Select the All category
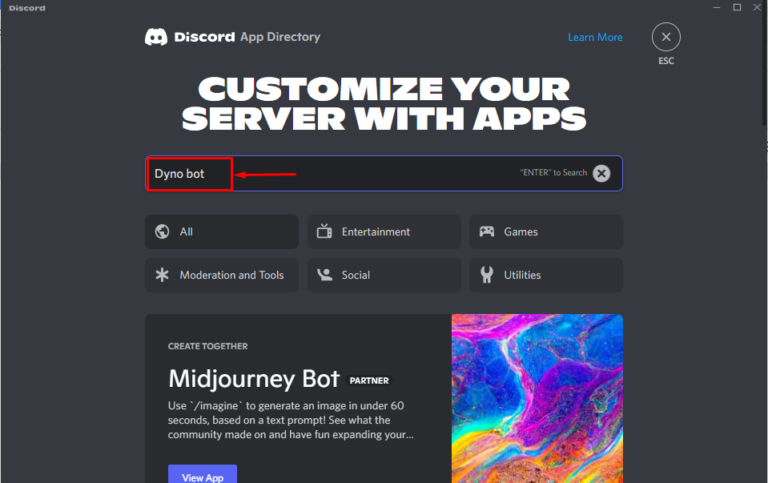768x483 pixels. point(222,232)
